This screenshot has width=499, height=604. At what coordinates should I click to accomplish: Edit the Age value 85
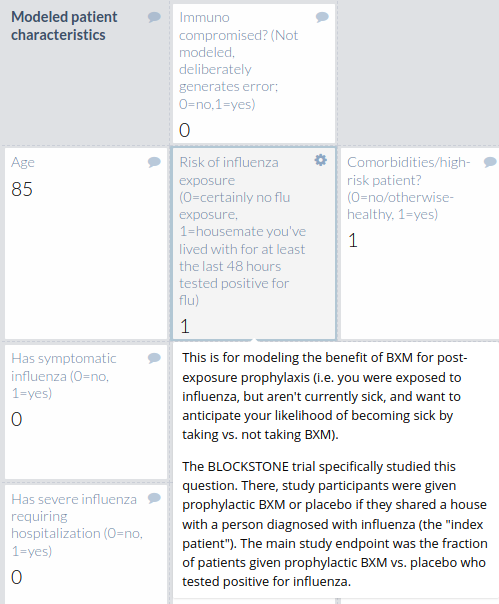click(x=22, y=189)
